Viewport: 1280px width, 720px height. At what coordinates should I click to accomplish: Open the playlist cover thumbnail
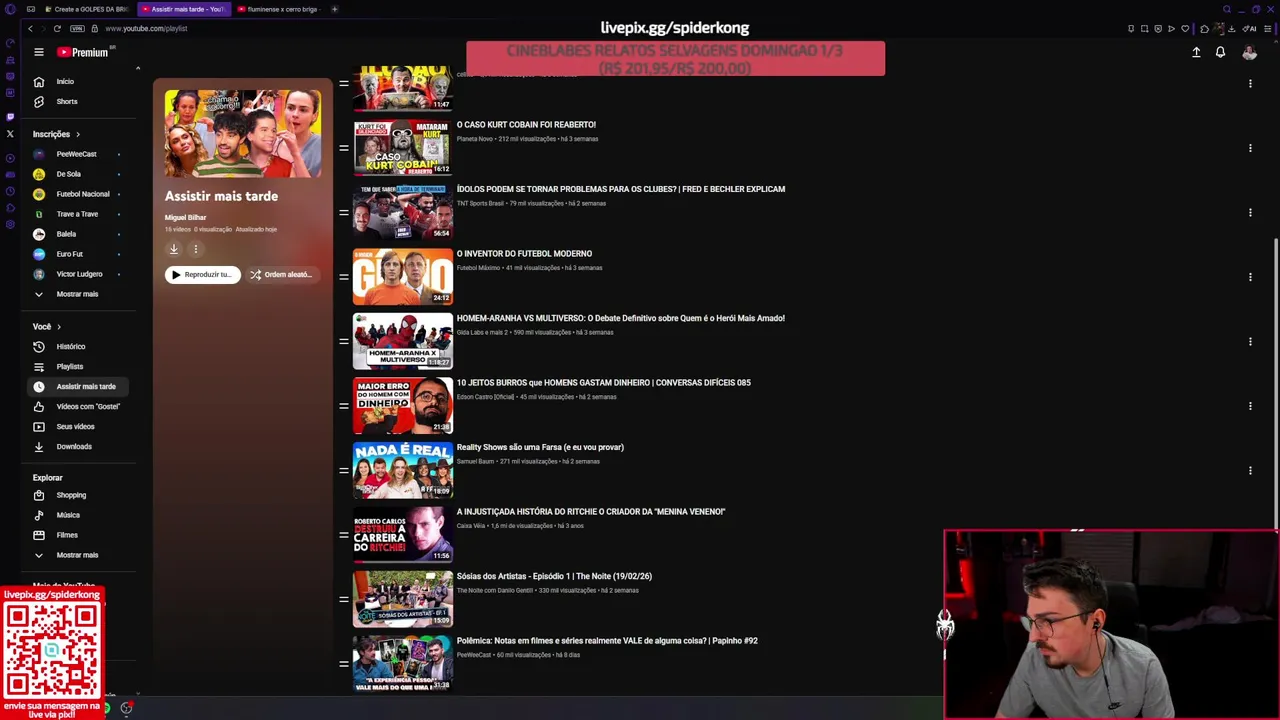coord(243,133)
